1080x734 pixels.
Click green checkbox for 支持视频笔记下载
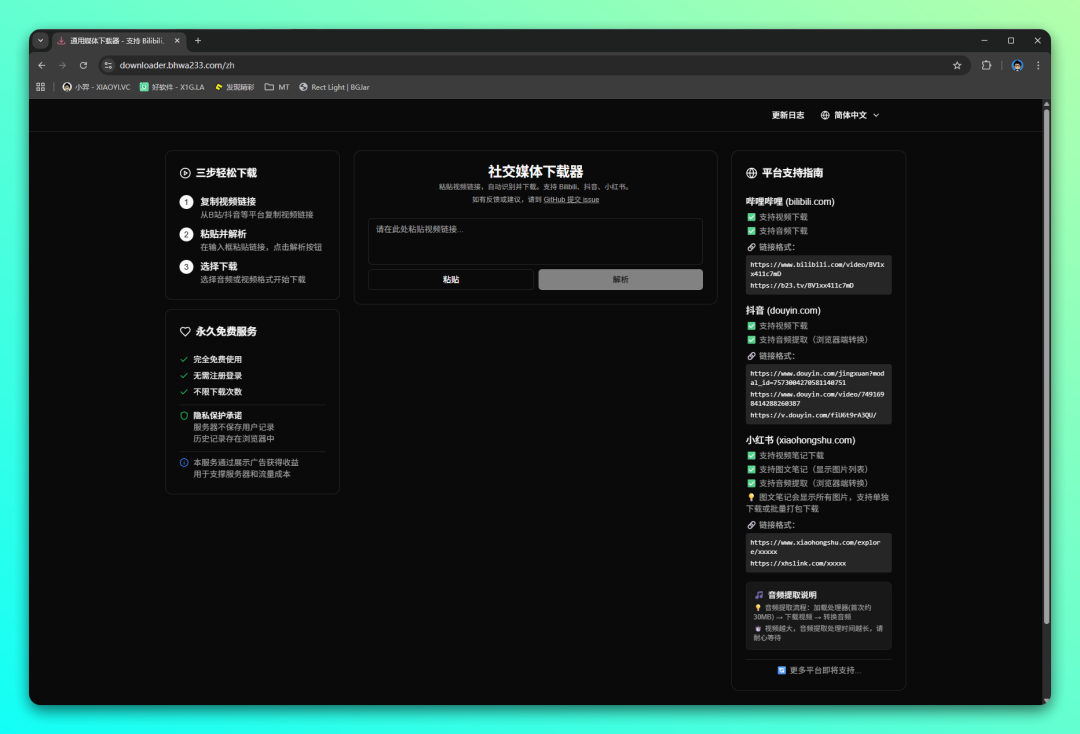pos(751,456)
